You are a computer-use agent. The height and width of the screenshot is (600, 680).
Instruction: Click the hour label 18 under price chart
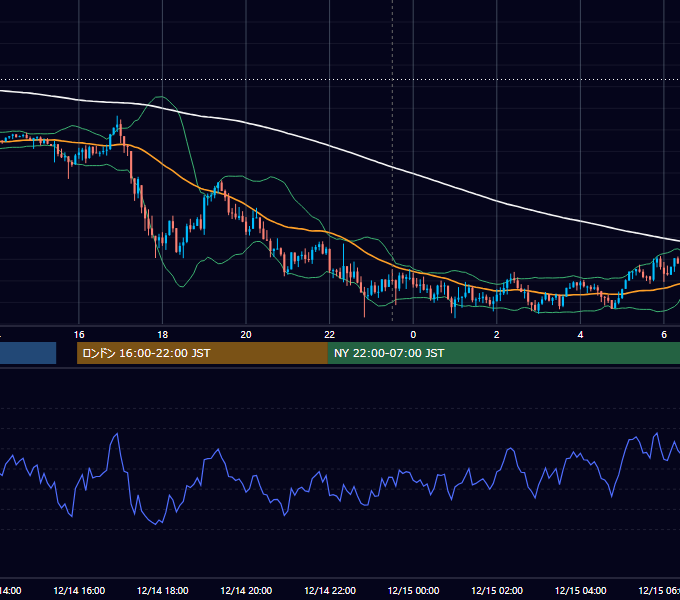click(x=163, y=335)
